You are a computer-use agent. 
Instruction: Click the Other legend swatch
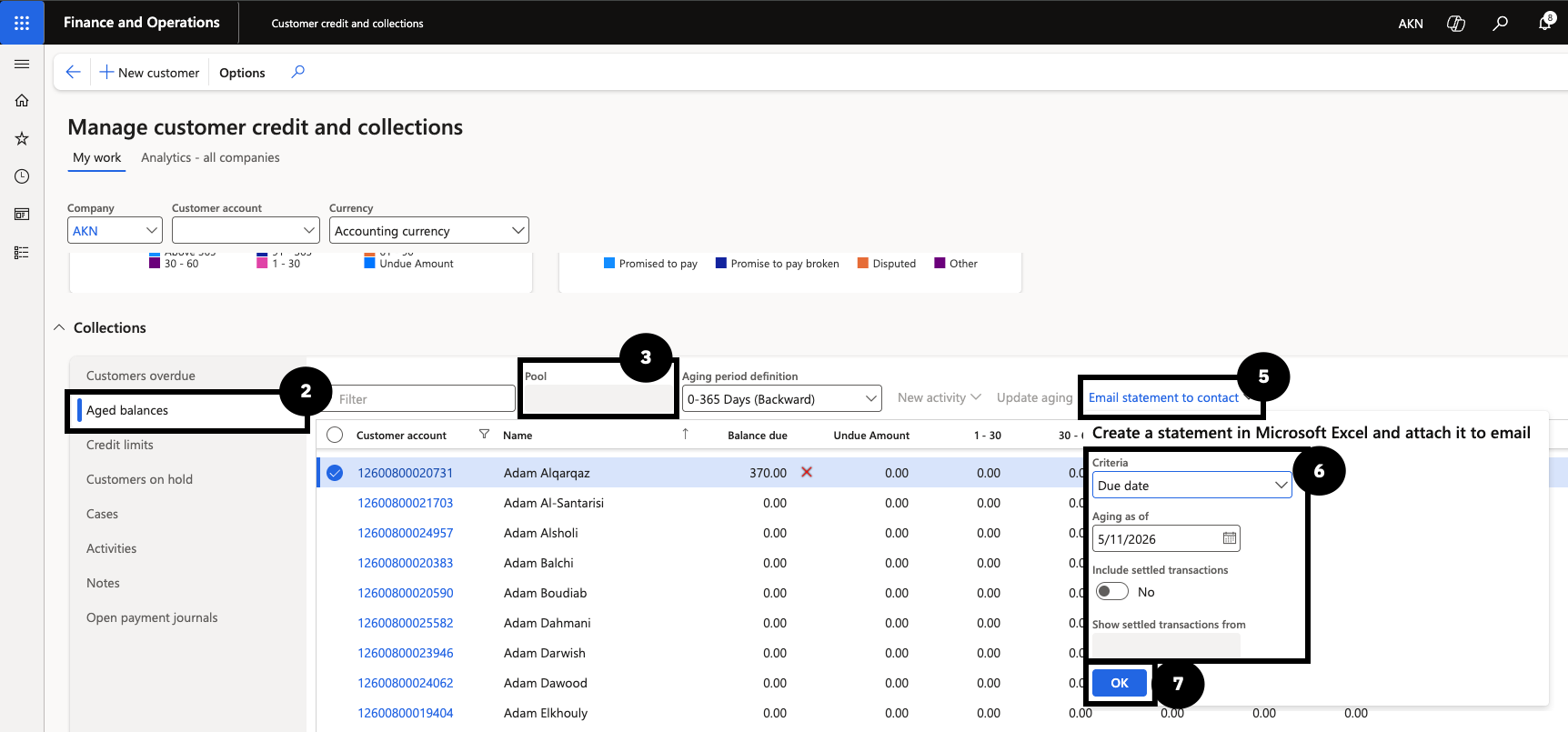940,264
